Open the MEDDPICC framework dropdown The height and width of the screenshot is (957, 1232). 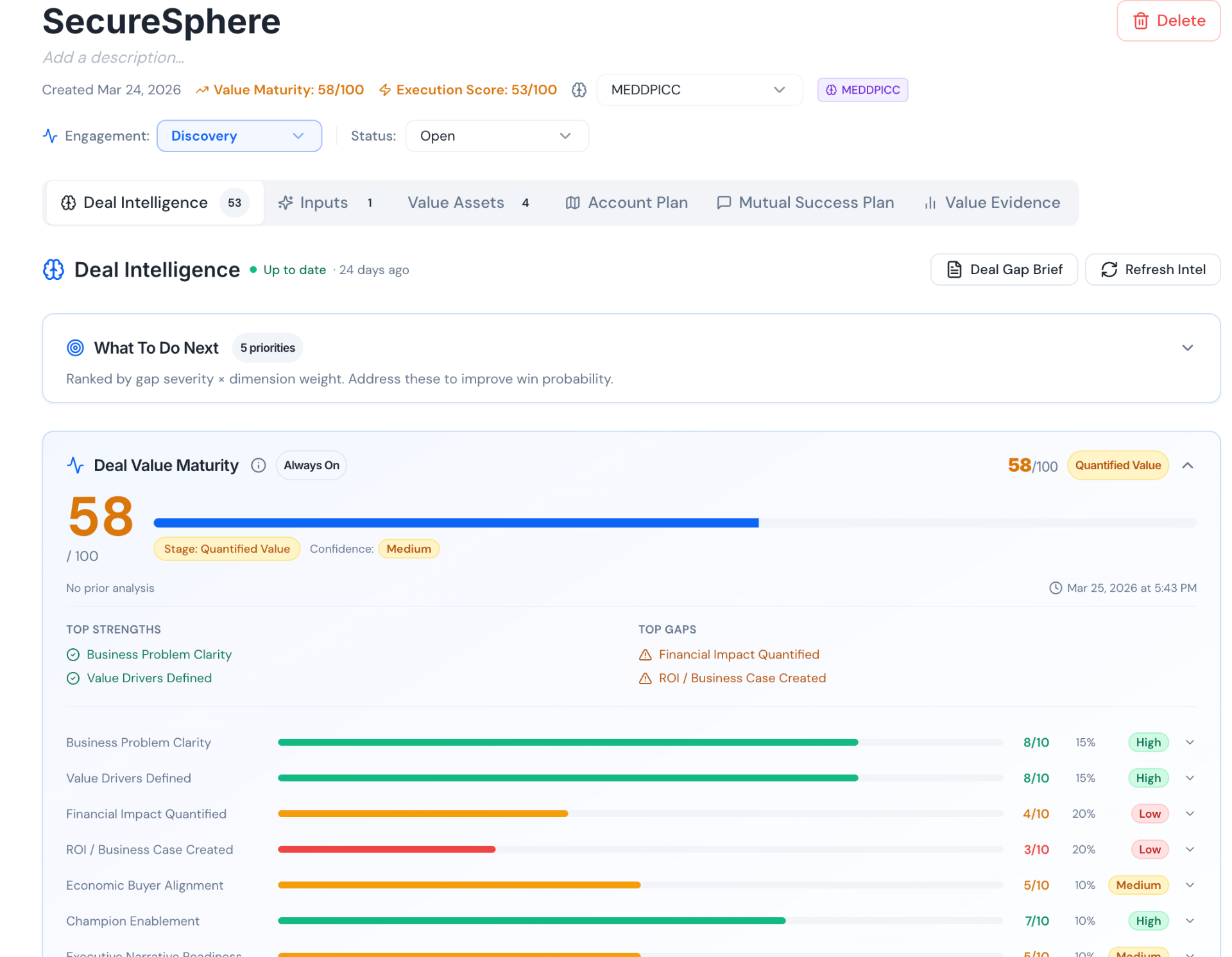click(699, 90)
